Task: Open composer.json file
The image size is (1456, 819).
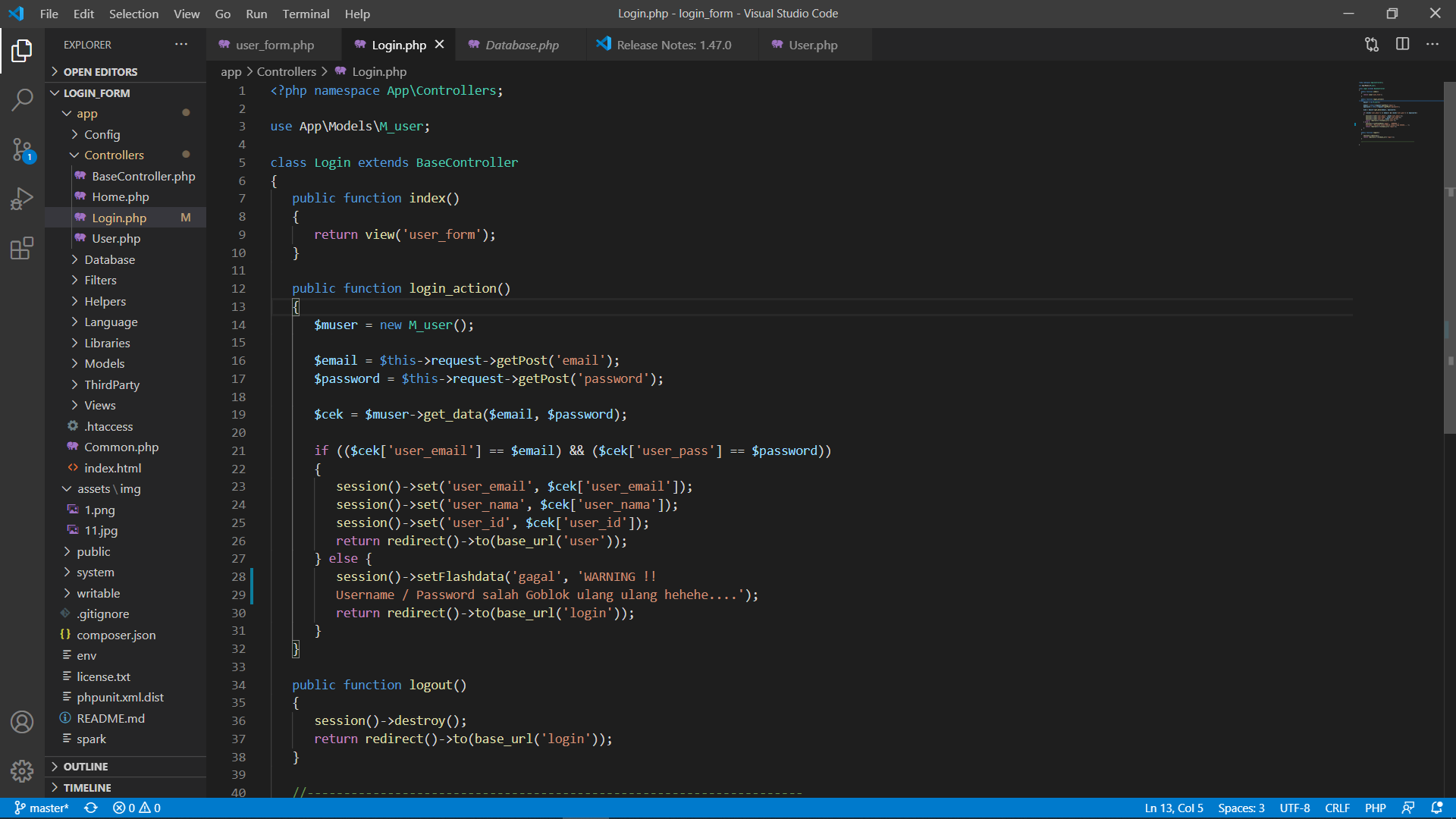Action: tap(125, 635)
